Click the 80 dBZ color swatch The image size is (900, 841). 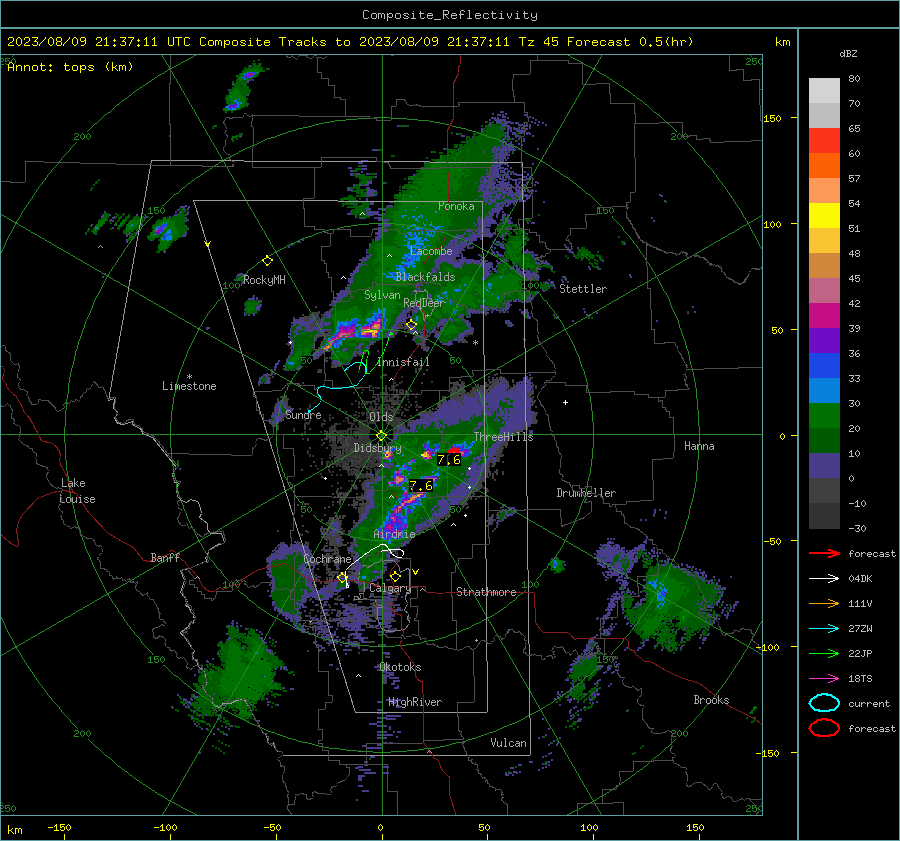click(824, 90)
